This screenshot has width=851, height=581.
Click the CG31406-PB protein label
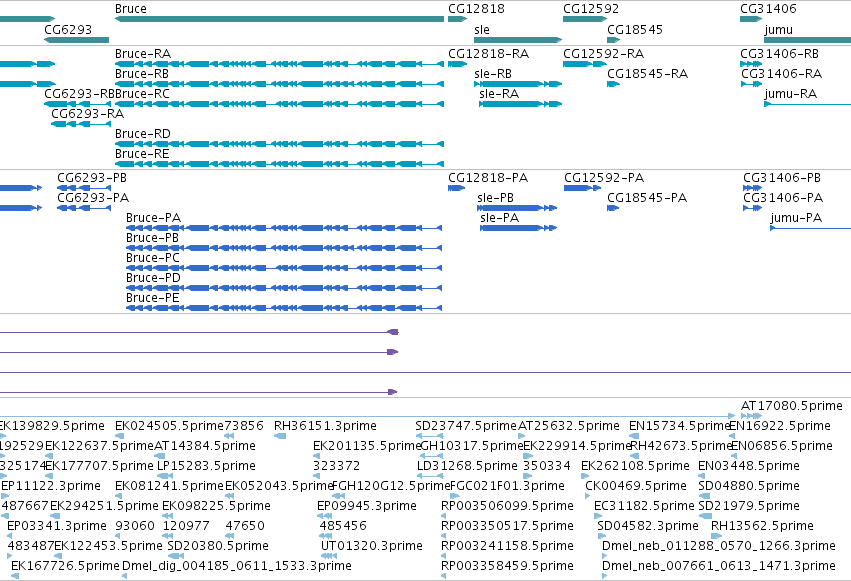tap(782, 178)
